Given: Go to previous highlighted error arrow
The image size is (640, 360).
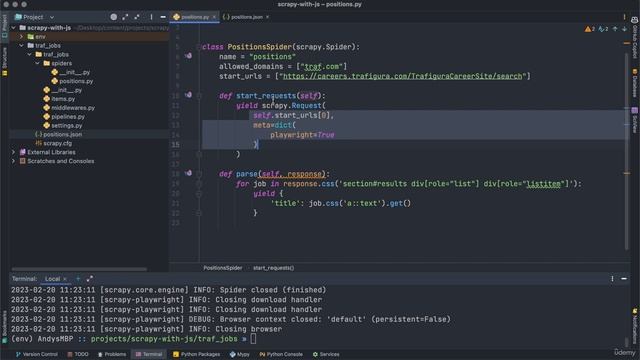Looking at the screenshot, I should (x=615, y=29).
